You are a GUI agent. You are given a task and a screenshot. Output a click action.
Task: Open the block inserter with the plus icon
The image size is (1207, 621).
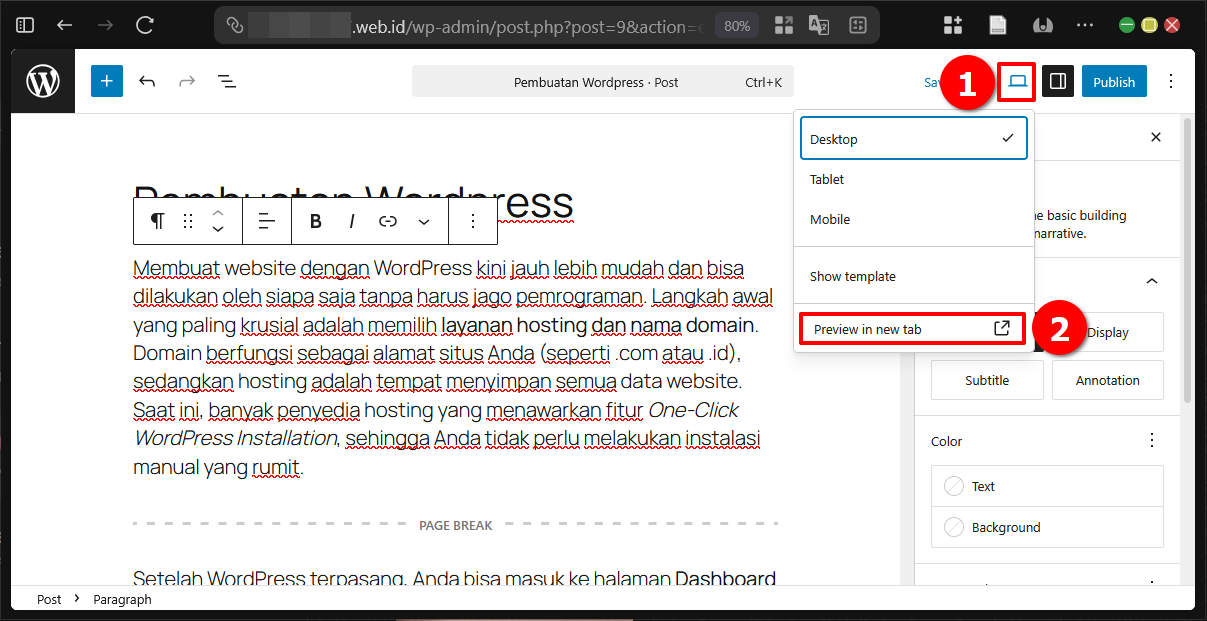[106, 81]
